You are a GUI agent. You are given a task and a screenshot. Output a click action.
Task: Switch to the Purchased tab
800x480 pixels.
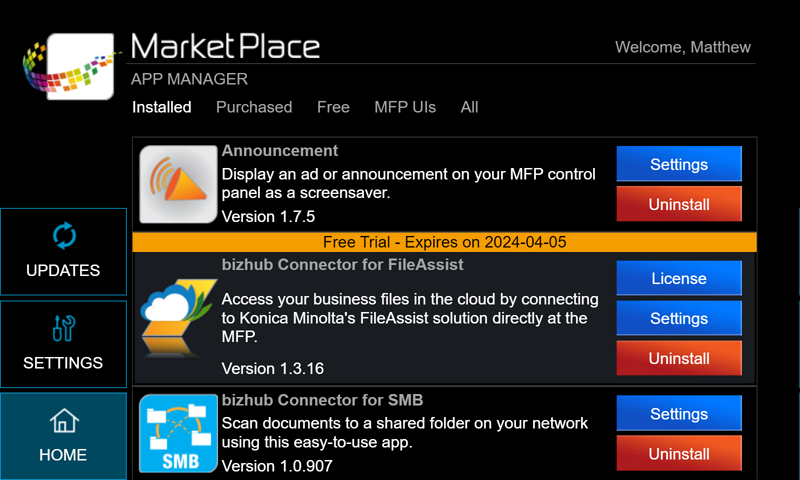pyautogui.click(x=254, y=107)
